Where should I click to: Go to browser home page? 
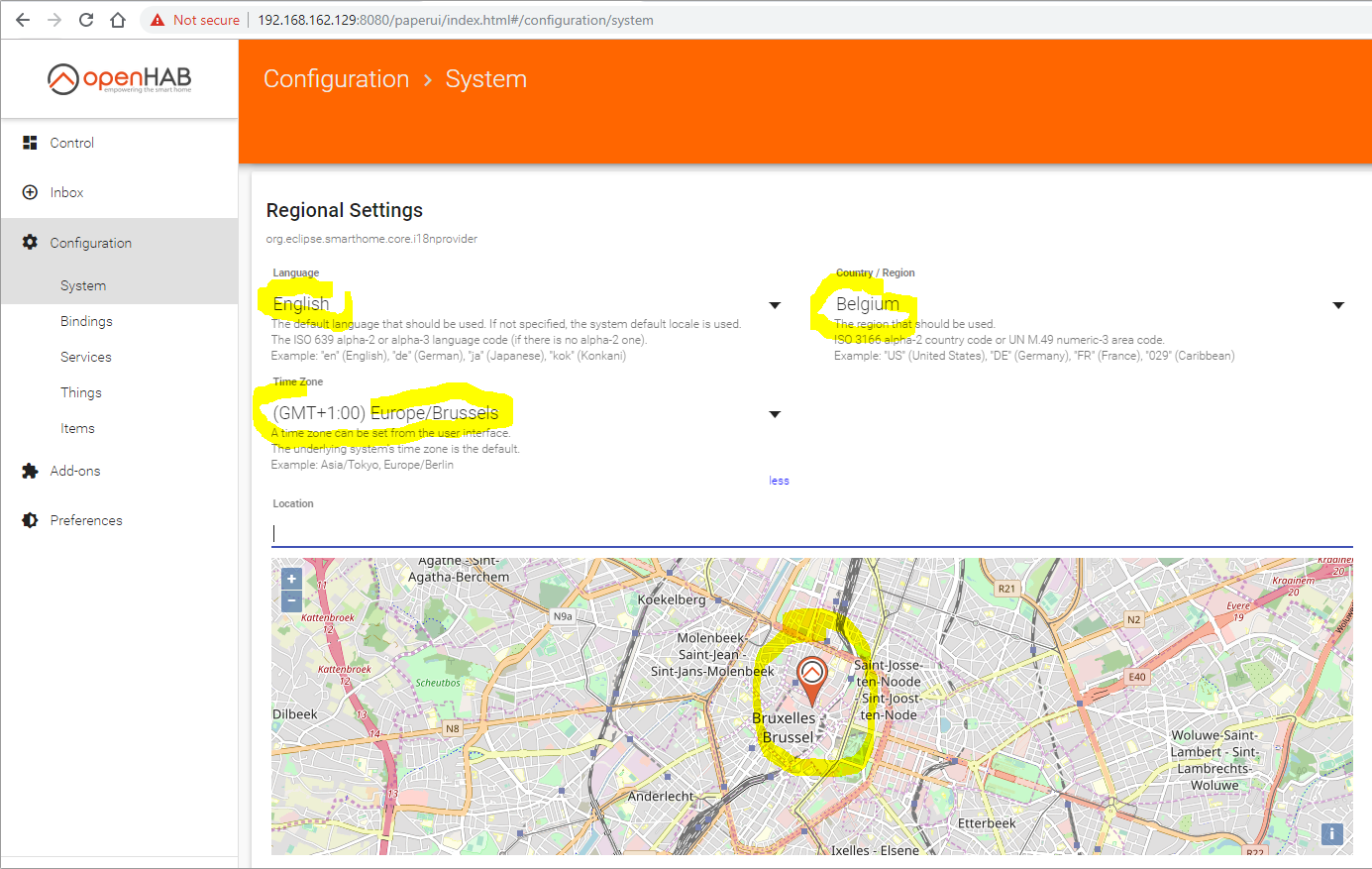tap(118, 20)
